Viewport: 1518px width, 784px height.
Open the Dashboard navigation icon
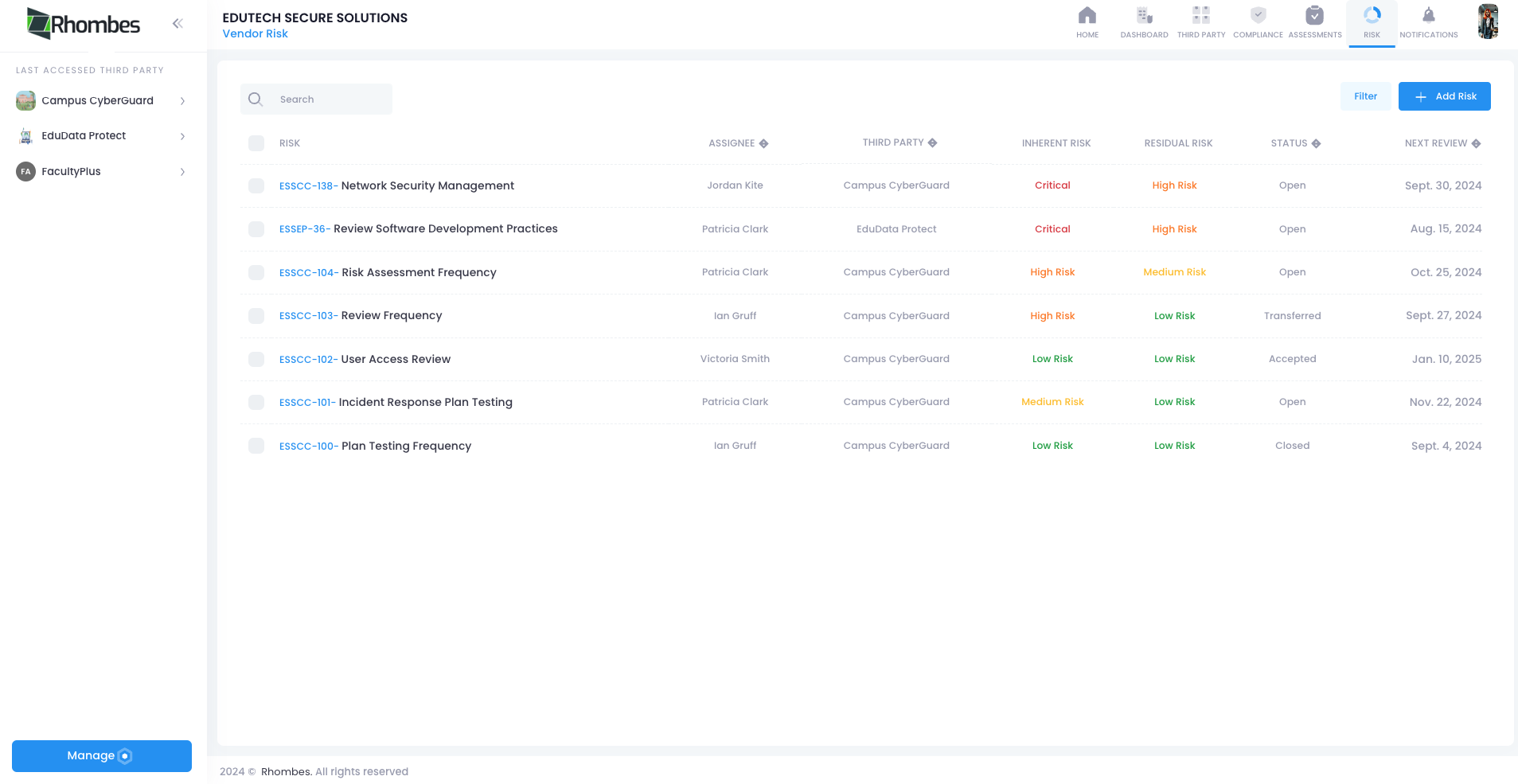point(1145,15)
